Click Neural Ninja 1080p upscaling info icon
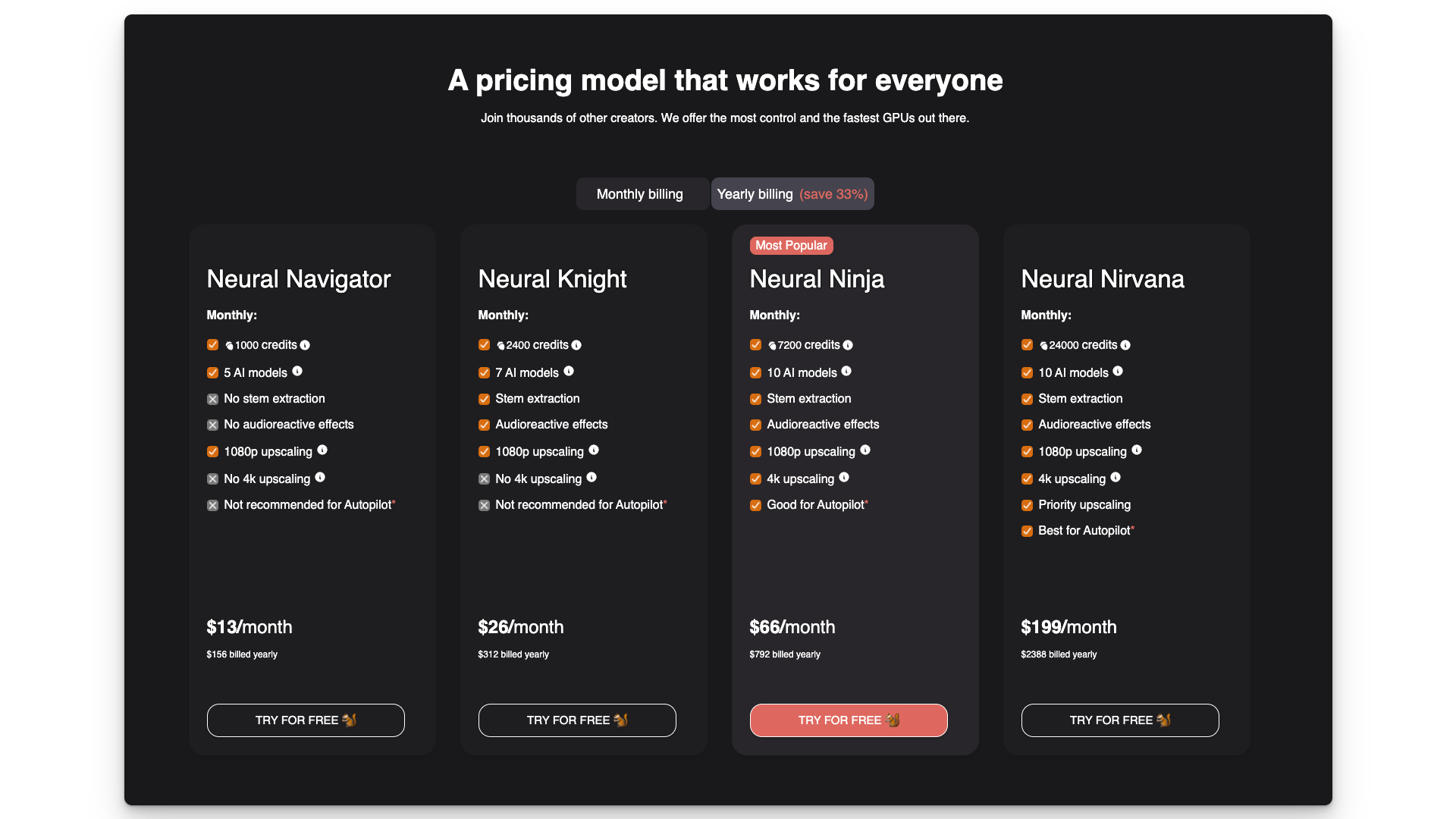This screenshot has height=819, width=1456. (x=865, y=450)
